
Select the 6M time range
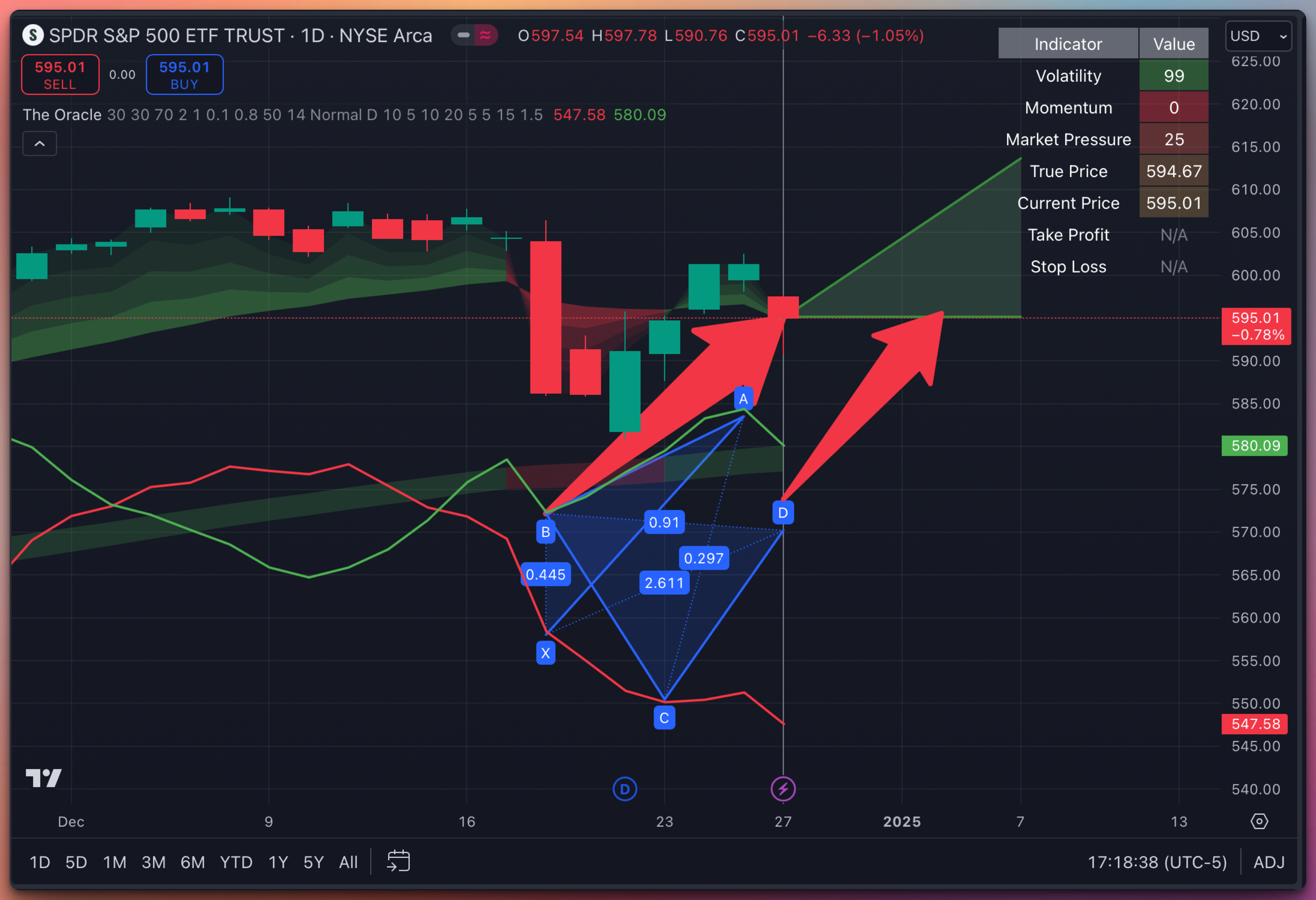click(193, 862)
